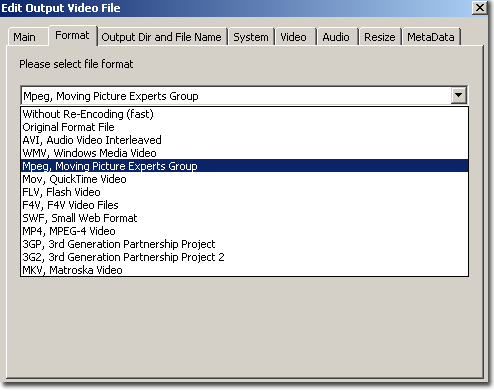This screenshot has width=494, height=391.
Task: Open the Audio tab
Action: [337, 37]
